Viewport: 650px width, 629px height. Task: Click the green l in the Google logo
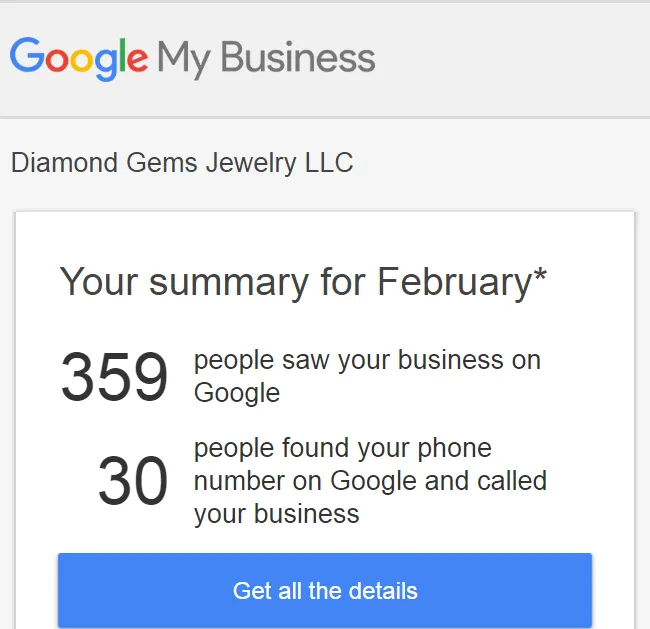(x=122, y=55)
